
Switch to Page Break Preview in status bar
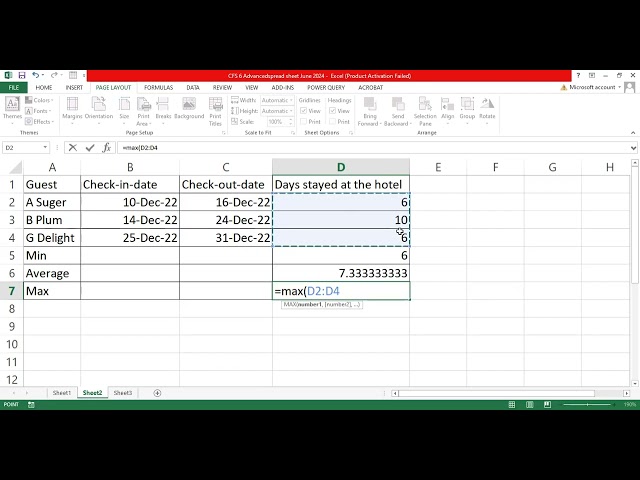point(547,404)
